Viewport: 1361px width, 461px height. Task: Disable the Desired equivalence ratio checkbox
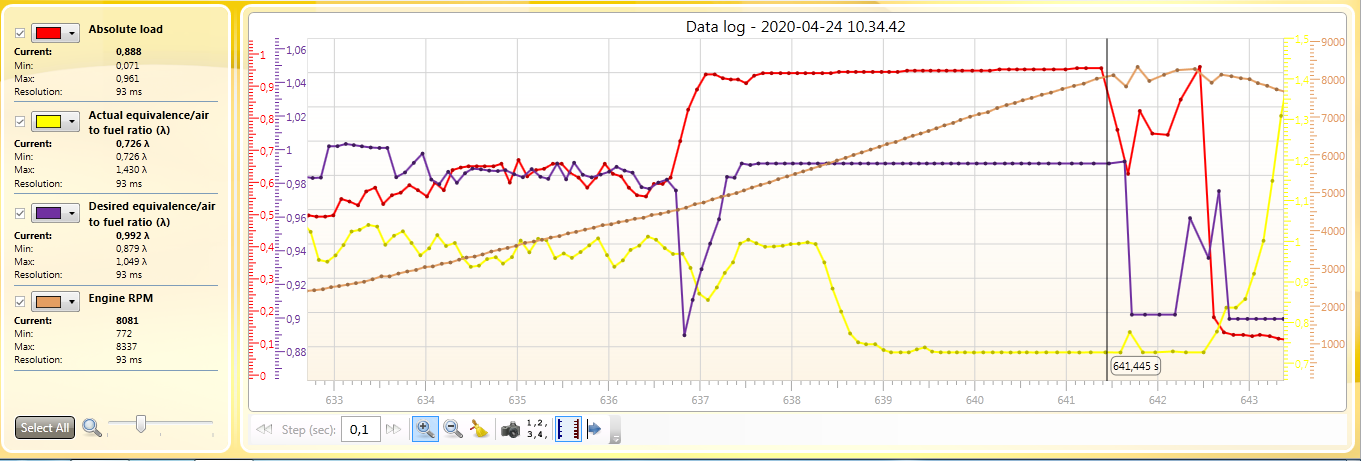click(x=21, y=213)
